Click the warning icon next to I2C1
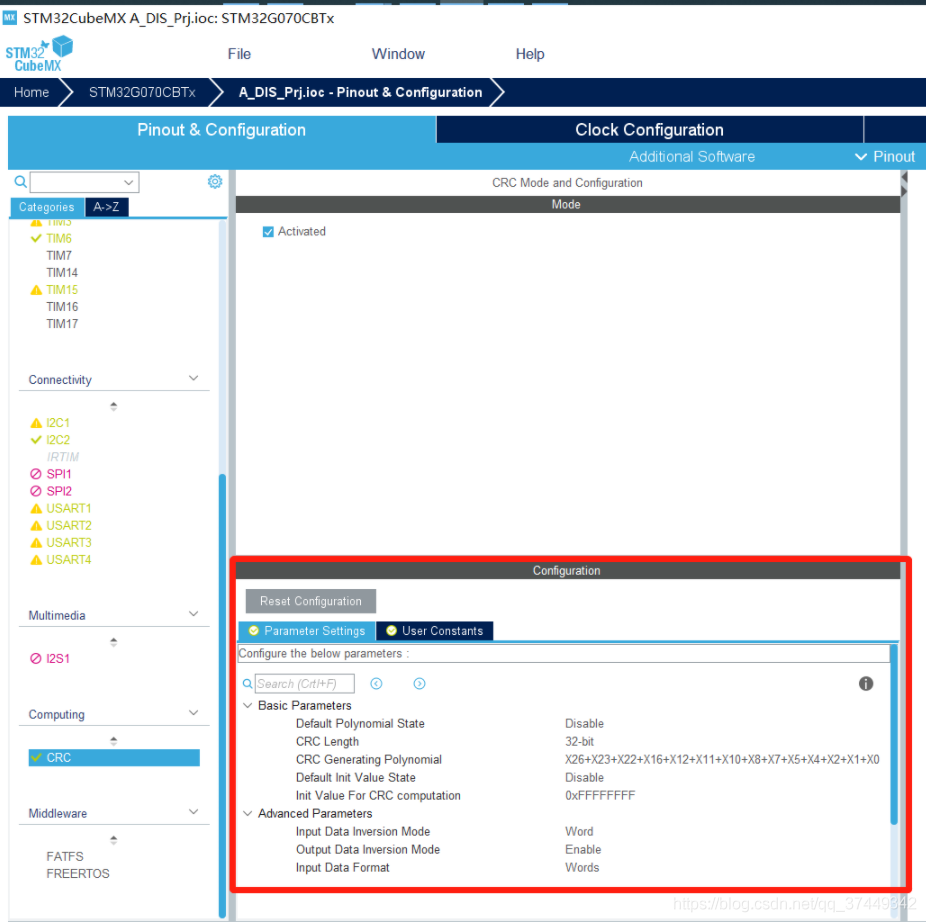 (36, 423)
